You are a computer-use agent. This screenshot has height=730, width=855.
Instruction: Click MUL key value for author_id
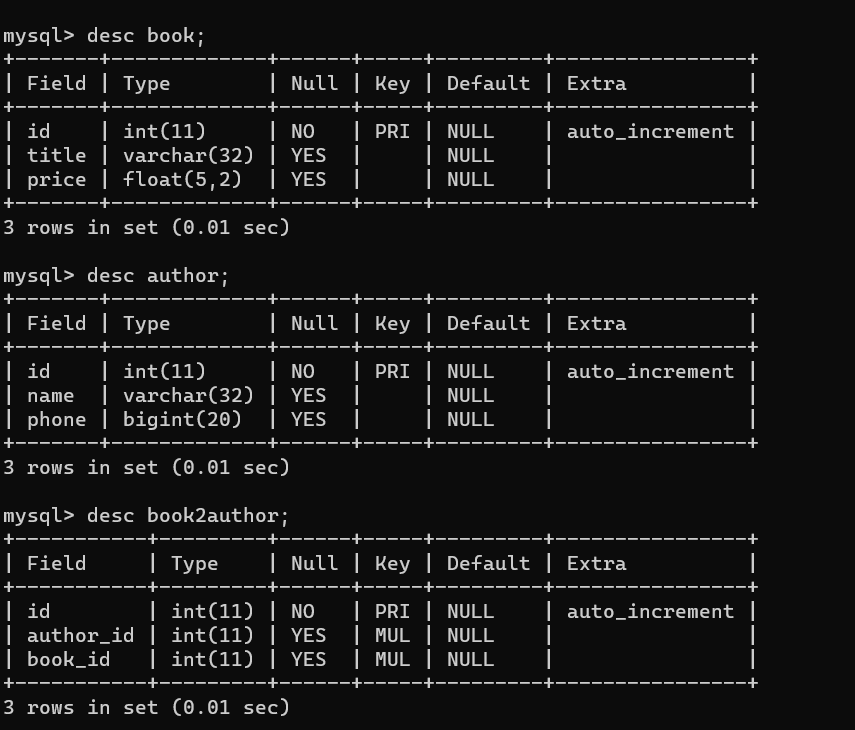click(393, 636)
